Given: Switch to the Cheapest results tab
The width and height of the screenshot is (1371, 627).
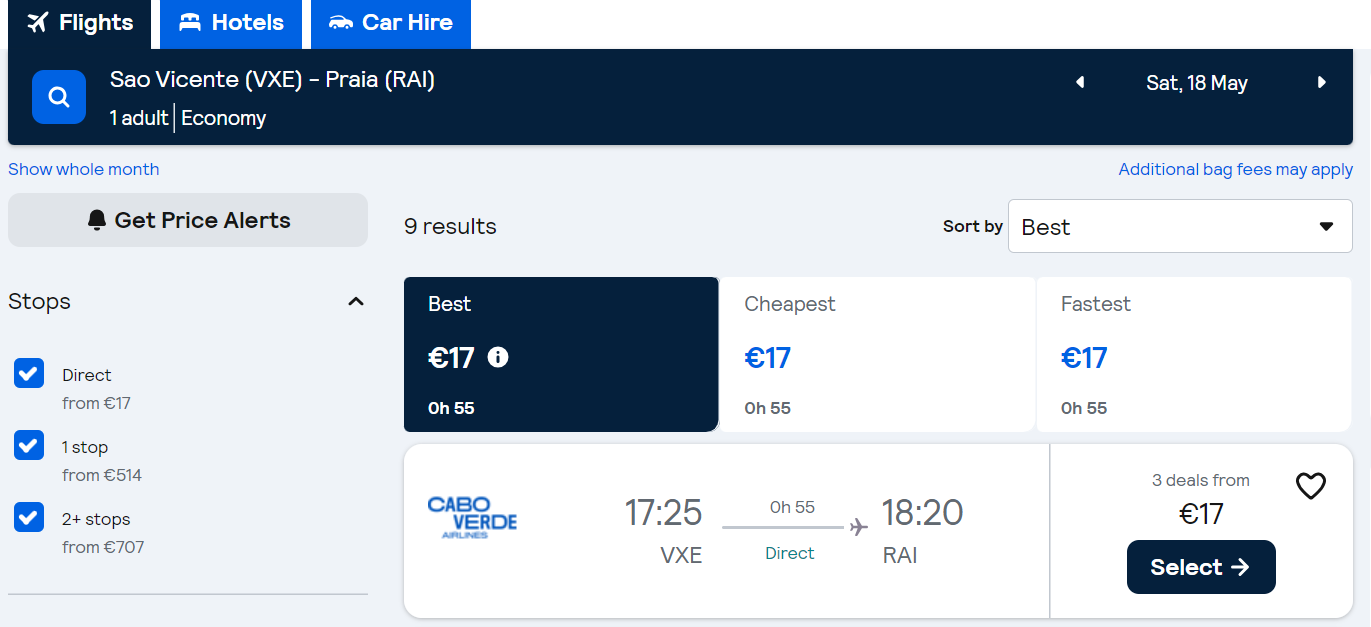Looking at the screenshot, I should pos(877,354).
